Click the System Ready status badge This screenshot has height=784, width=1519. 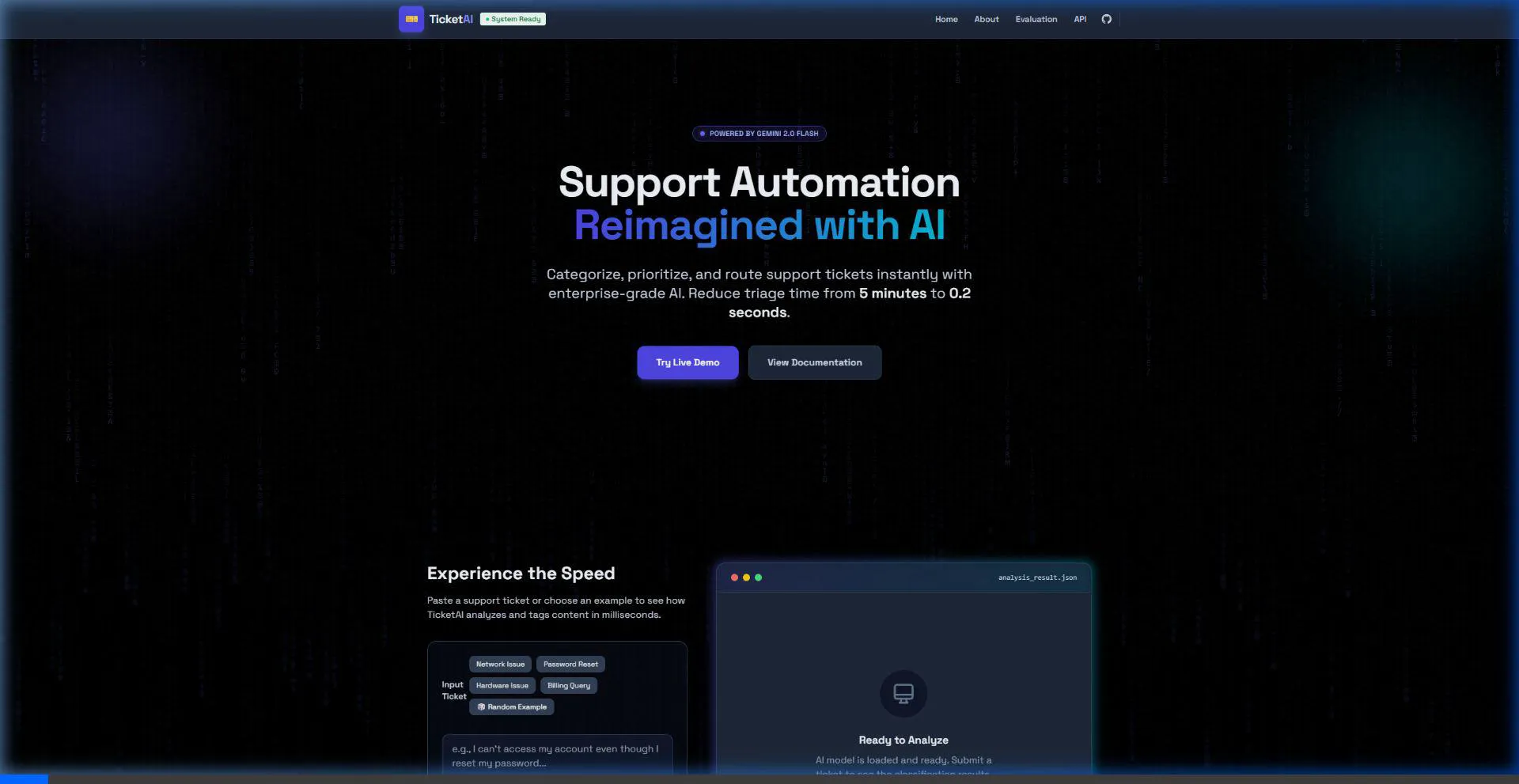(x=513, y=19)
